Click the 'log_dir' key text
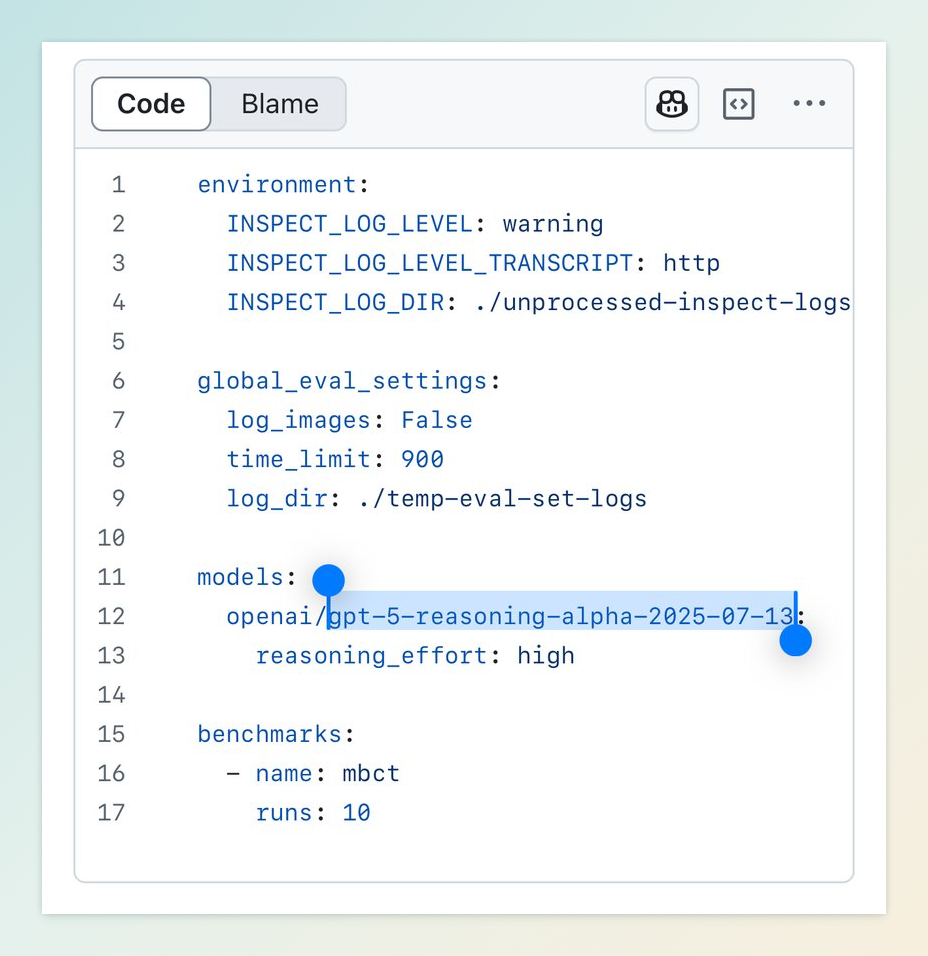Image resolution: width=928 pixels, height=956 pixels. pyautogui.click(x=277, y=499)
